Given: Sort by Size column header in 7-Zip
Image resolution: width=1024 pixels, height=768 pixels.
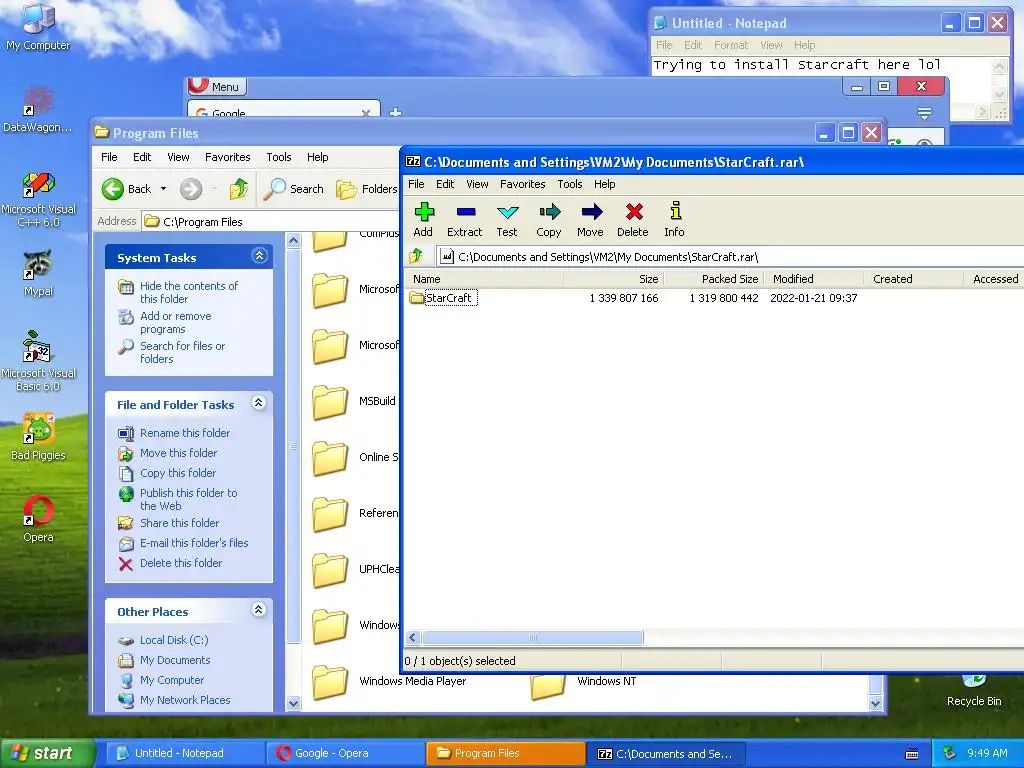Looking at the screenshot, I should pos(614,279).
